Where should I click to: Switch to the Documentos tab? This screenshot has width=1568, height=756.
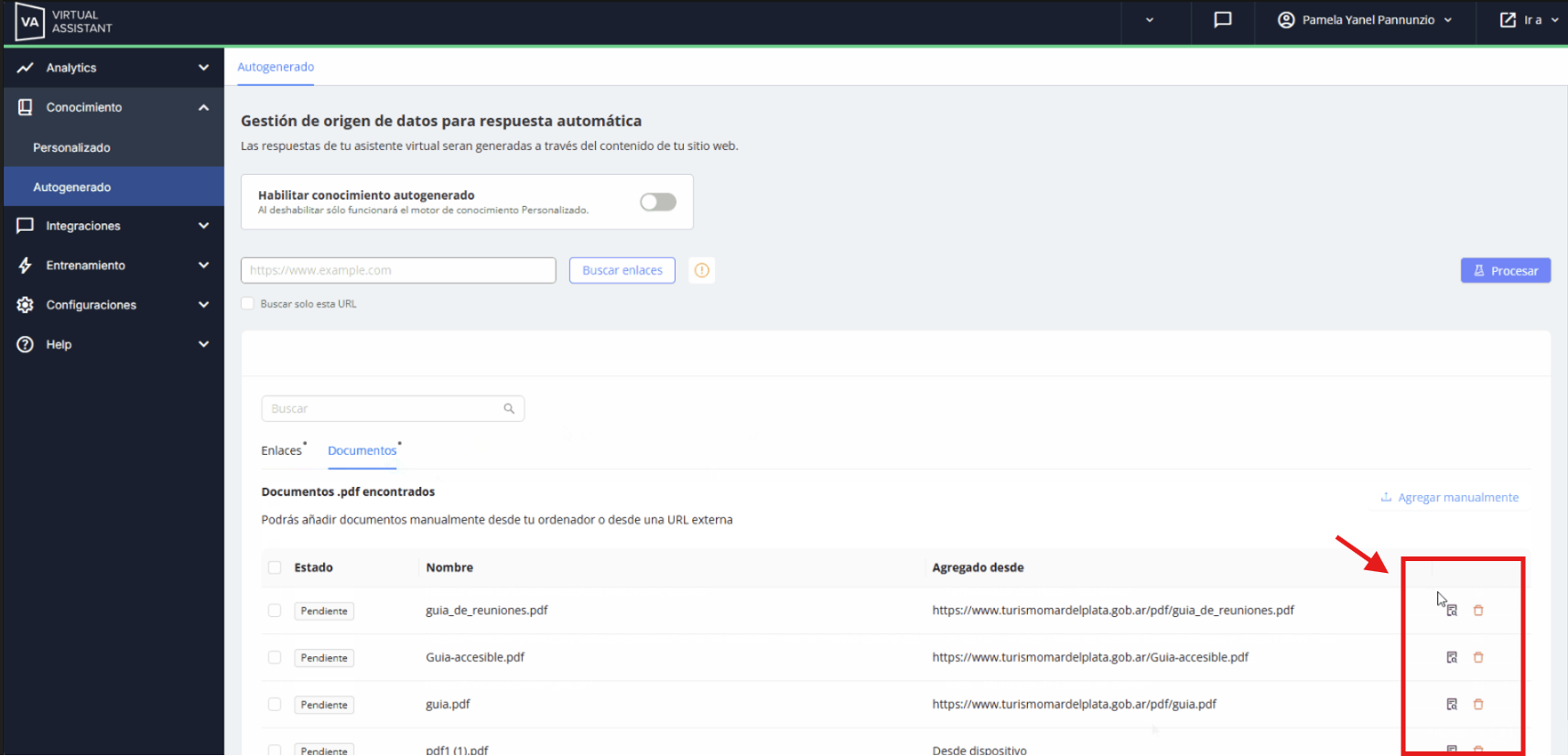362,450
